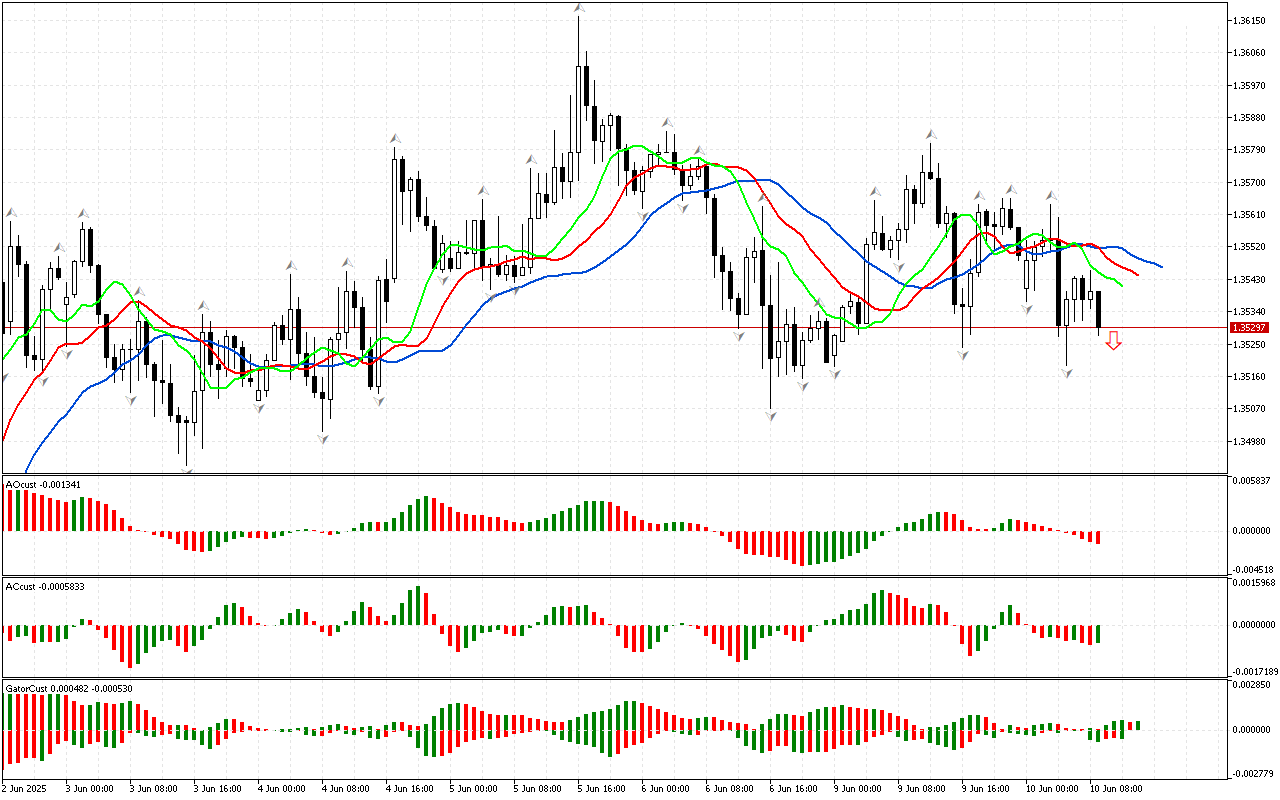Select the AOcust indicator label

coord(43,485)
